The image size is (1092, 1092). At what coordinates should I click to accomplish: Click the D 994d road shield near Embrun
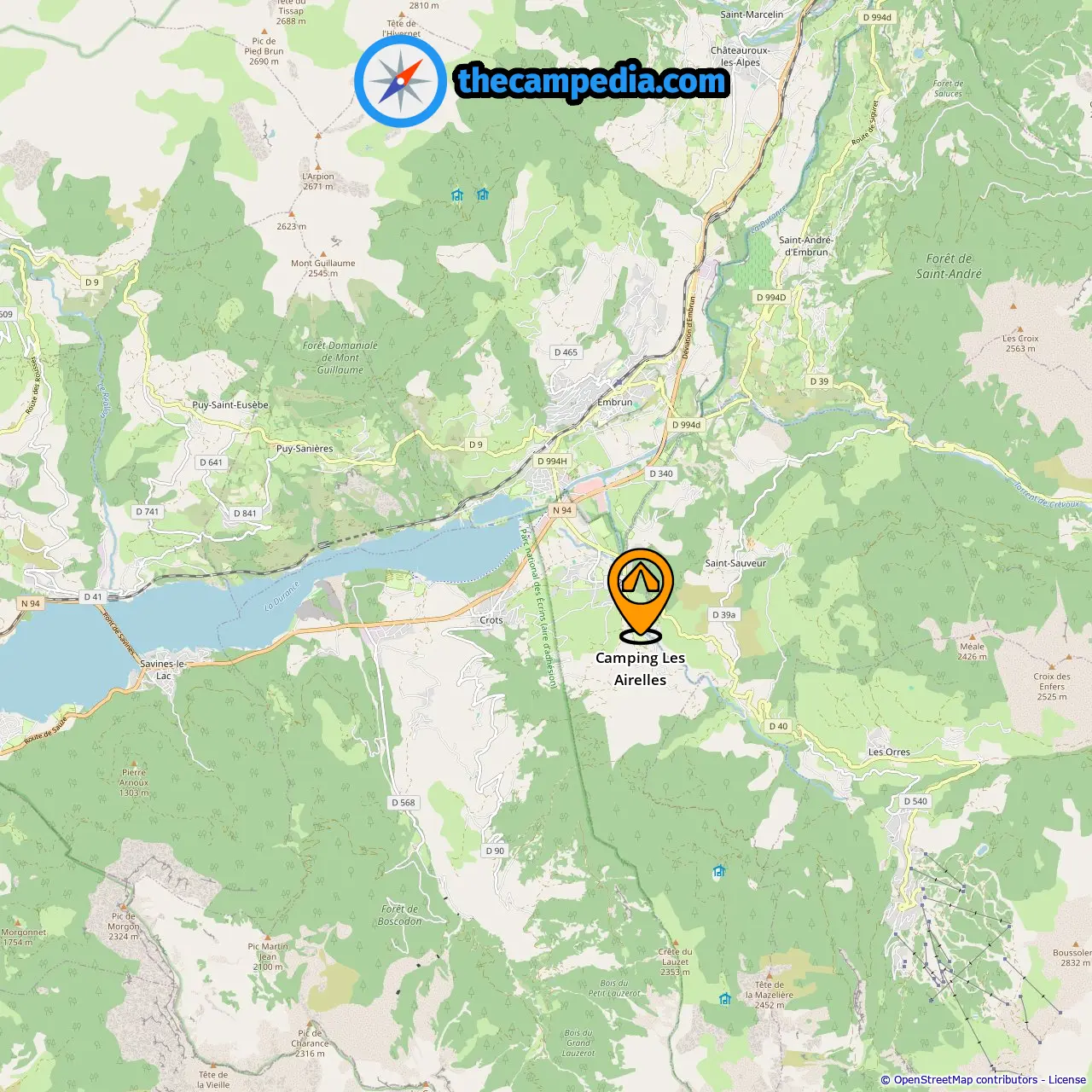pos(686,425)
